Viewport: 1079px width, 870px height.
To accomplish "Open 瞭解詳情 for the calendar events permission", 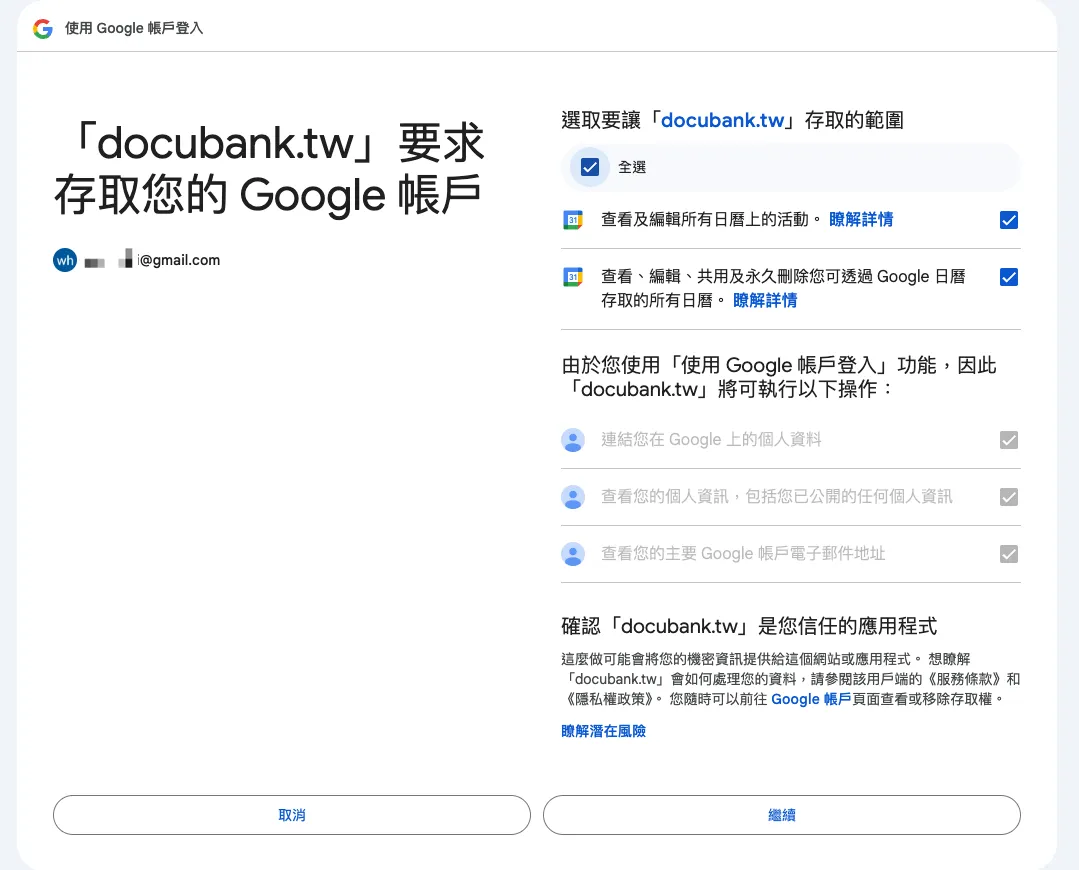I will 861,219.
